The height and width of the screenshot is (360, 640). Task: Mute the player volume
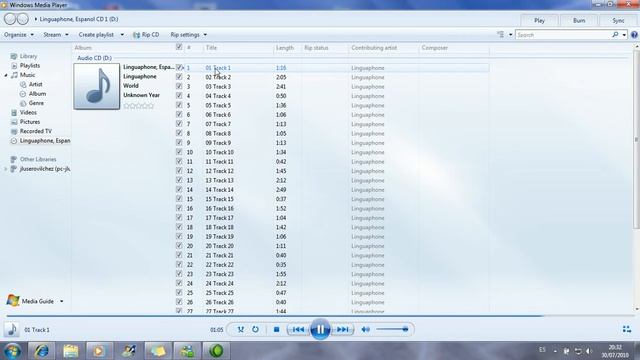pyautogui.click(x=365, y=329)
